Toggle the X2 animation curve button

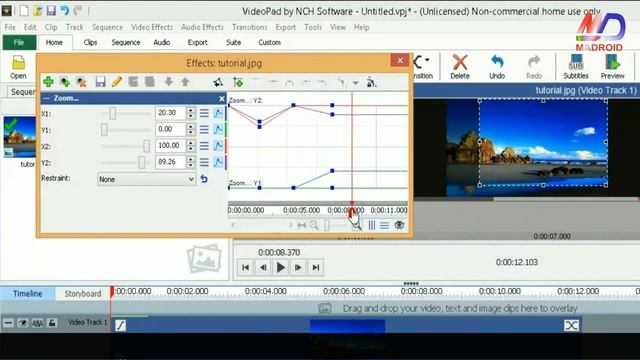[x=218, y=146]
